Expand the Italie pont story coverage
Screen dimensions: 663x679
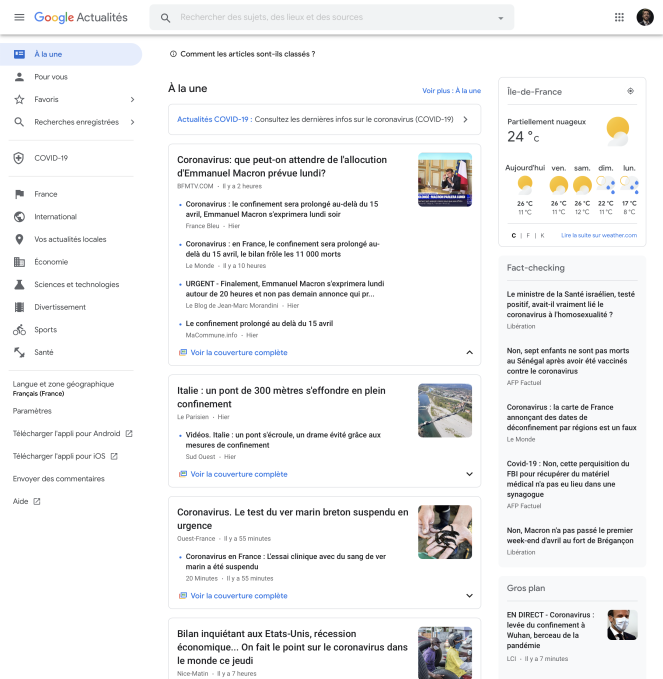(x=469, y=474)
